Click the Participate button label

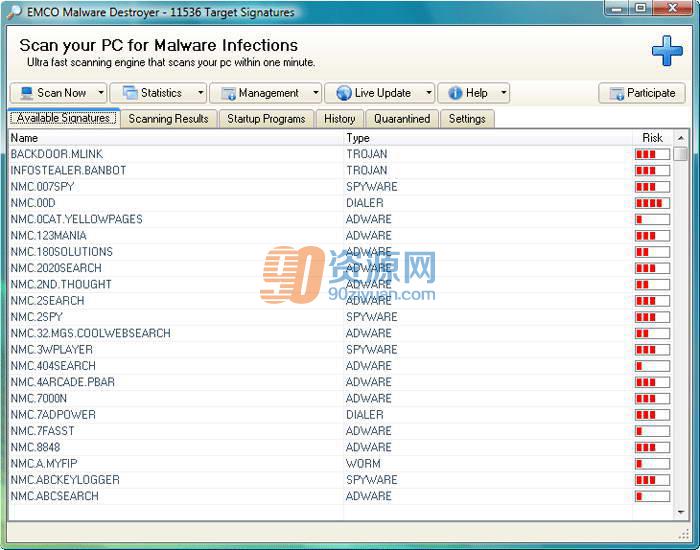pos(651,93)
